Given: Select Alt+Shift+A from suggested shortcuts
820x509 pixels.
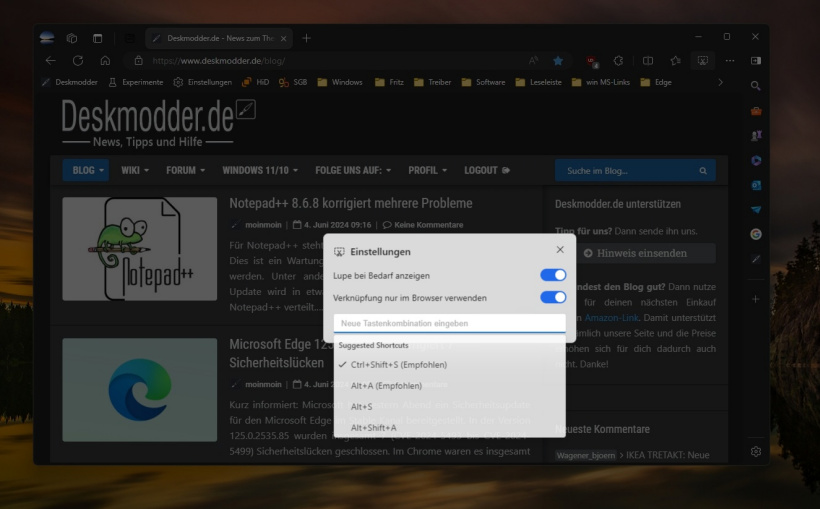Looking at the screenshot, I should tap(374, 427).
